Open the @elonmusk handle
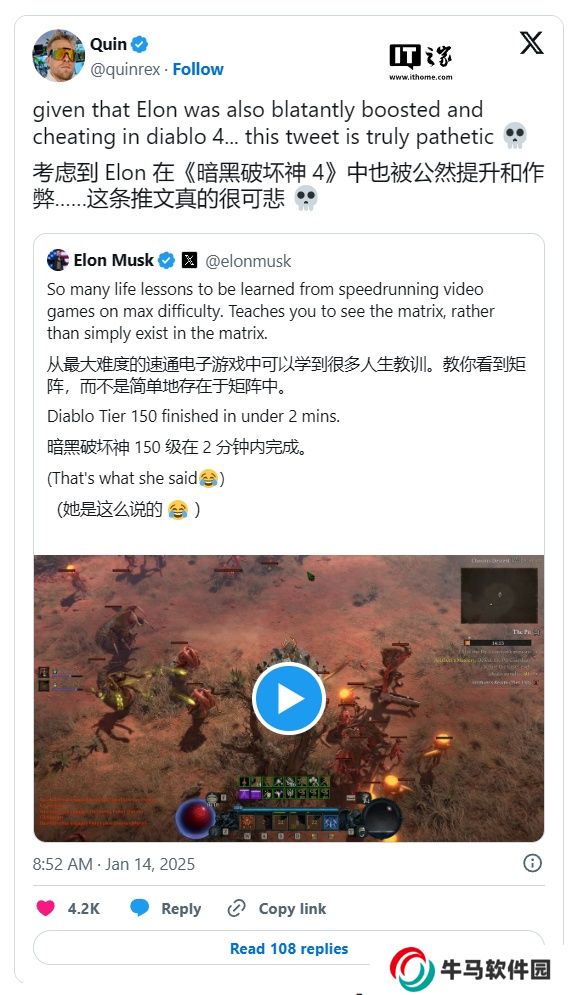 coord(248,261)
